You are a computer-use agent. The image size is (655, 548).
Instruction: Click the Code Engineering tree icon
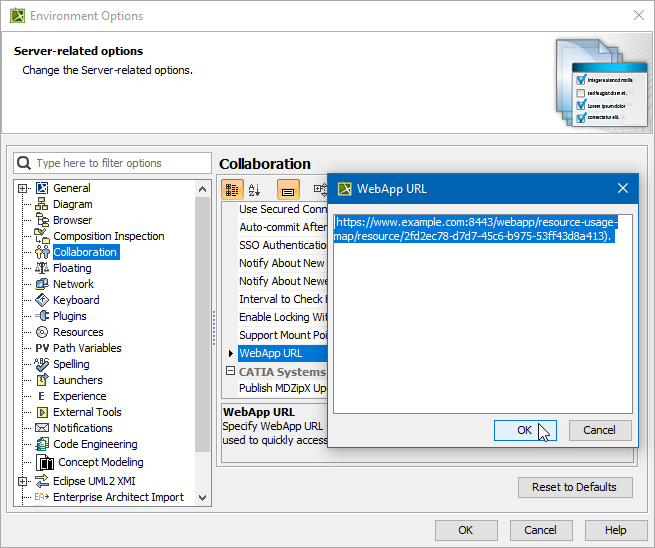pos(42,444)
